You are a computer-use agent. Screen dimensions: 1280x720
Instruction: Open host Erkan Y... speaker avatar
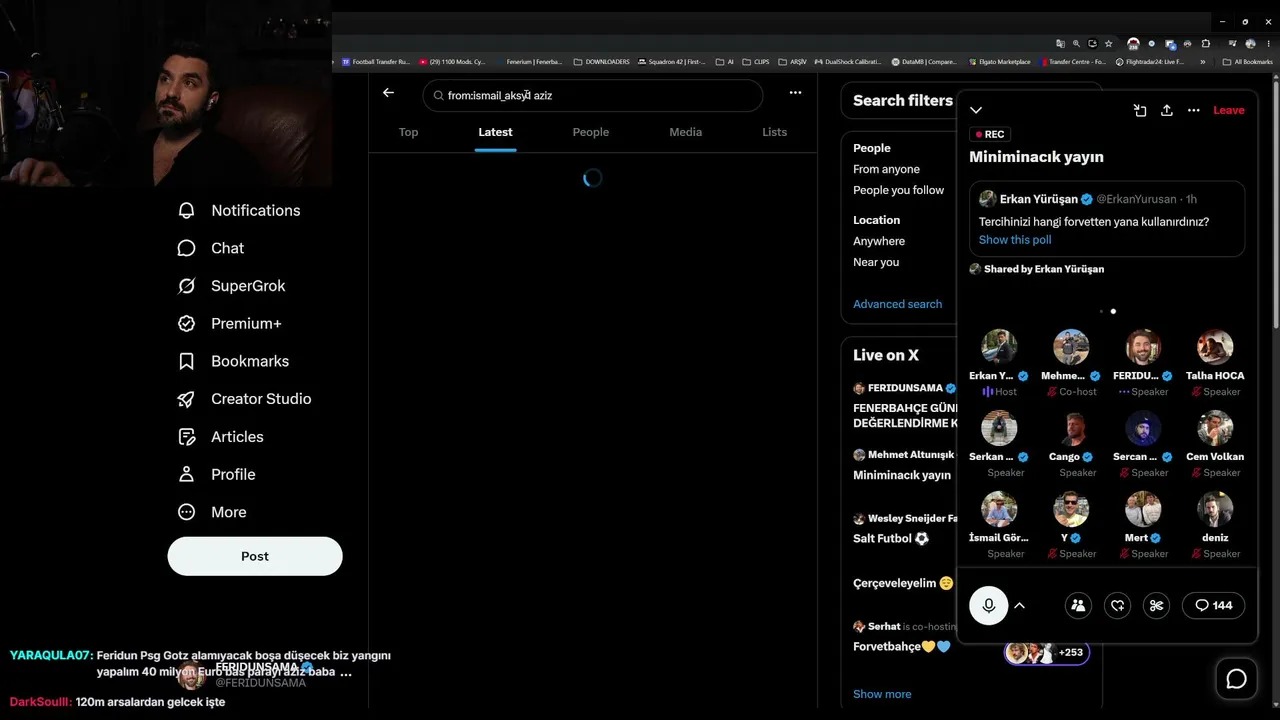[x=999, y=347]
